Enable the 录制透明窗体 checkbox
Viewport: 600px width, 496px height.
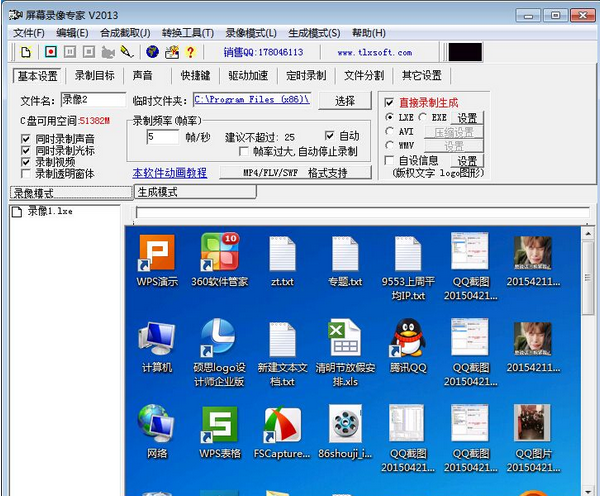(27, 173)
